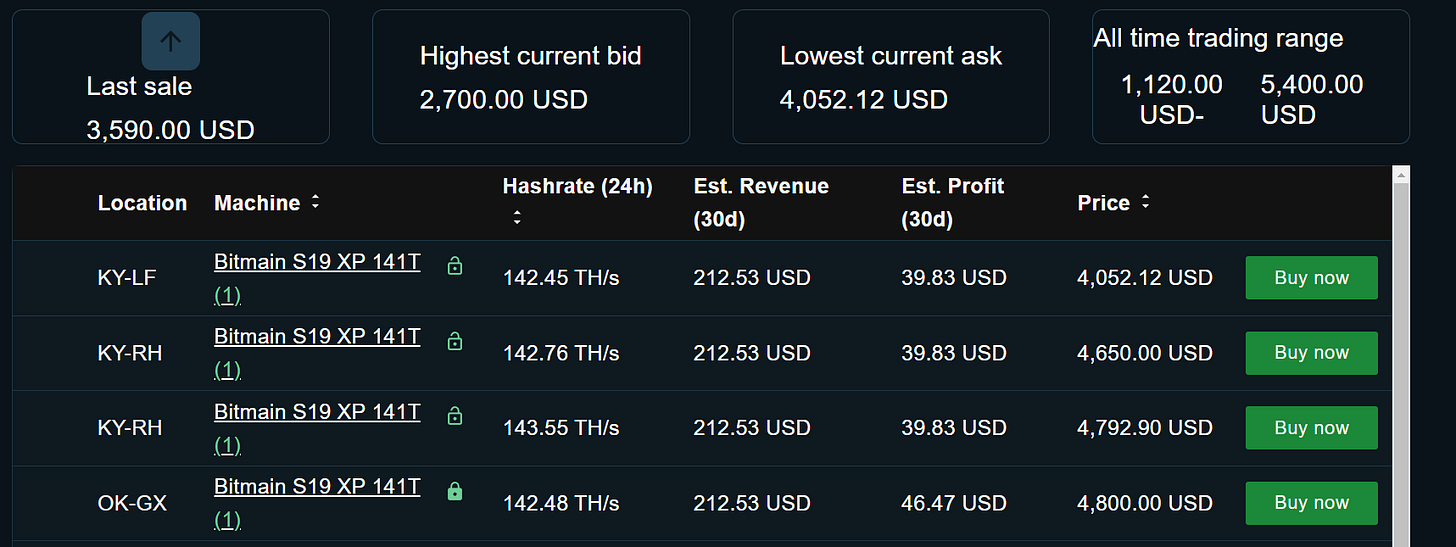Screen dimensions: 1456x547
Task: Open the (1) count link in the OK-GX row
Action: 228,521
